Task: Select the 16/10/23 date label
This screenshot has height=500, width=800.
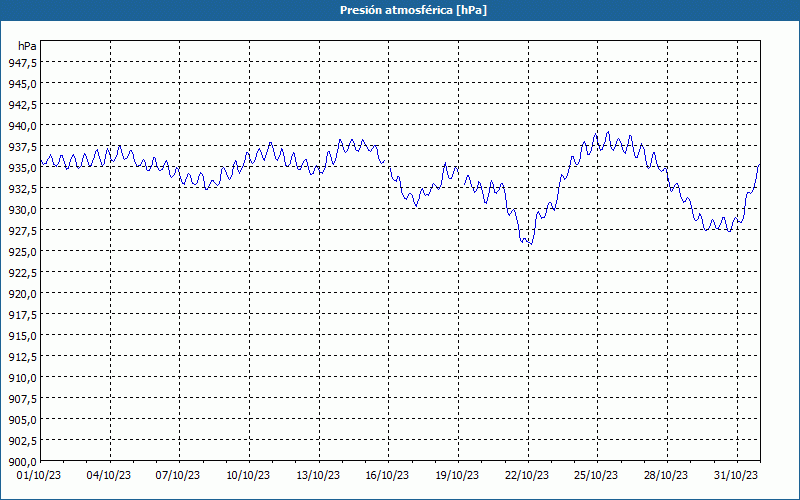Action: coord(387,476)
